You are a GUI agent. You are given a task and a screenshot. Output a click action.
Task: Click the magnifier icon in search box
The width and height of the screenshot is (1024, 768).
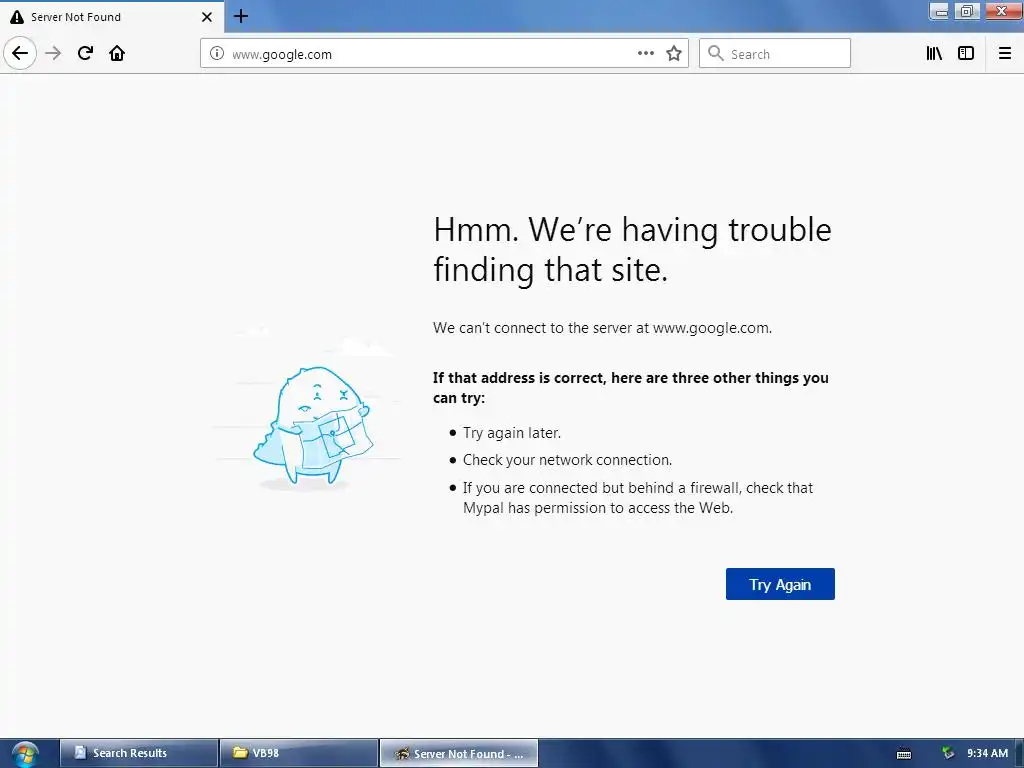[716, 53]
